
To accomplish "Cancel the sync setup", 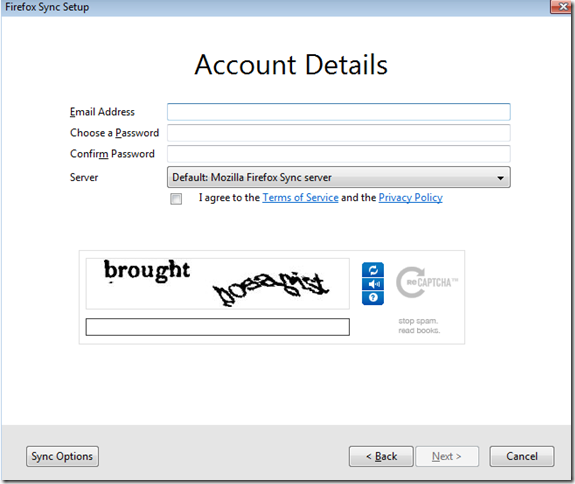I will coord(521,456).
